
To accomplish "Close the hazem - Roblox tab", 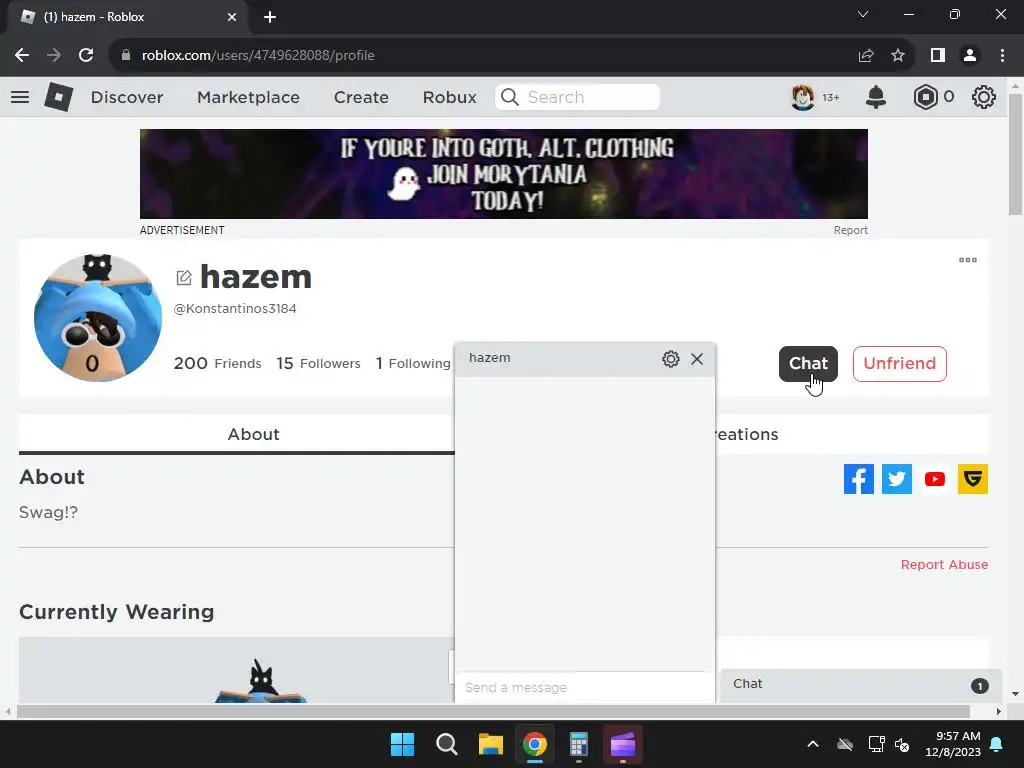I will [x=232, y=17].
